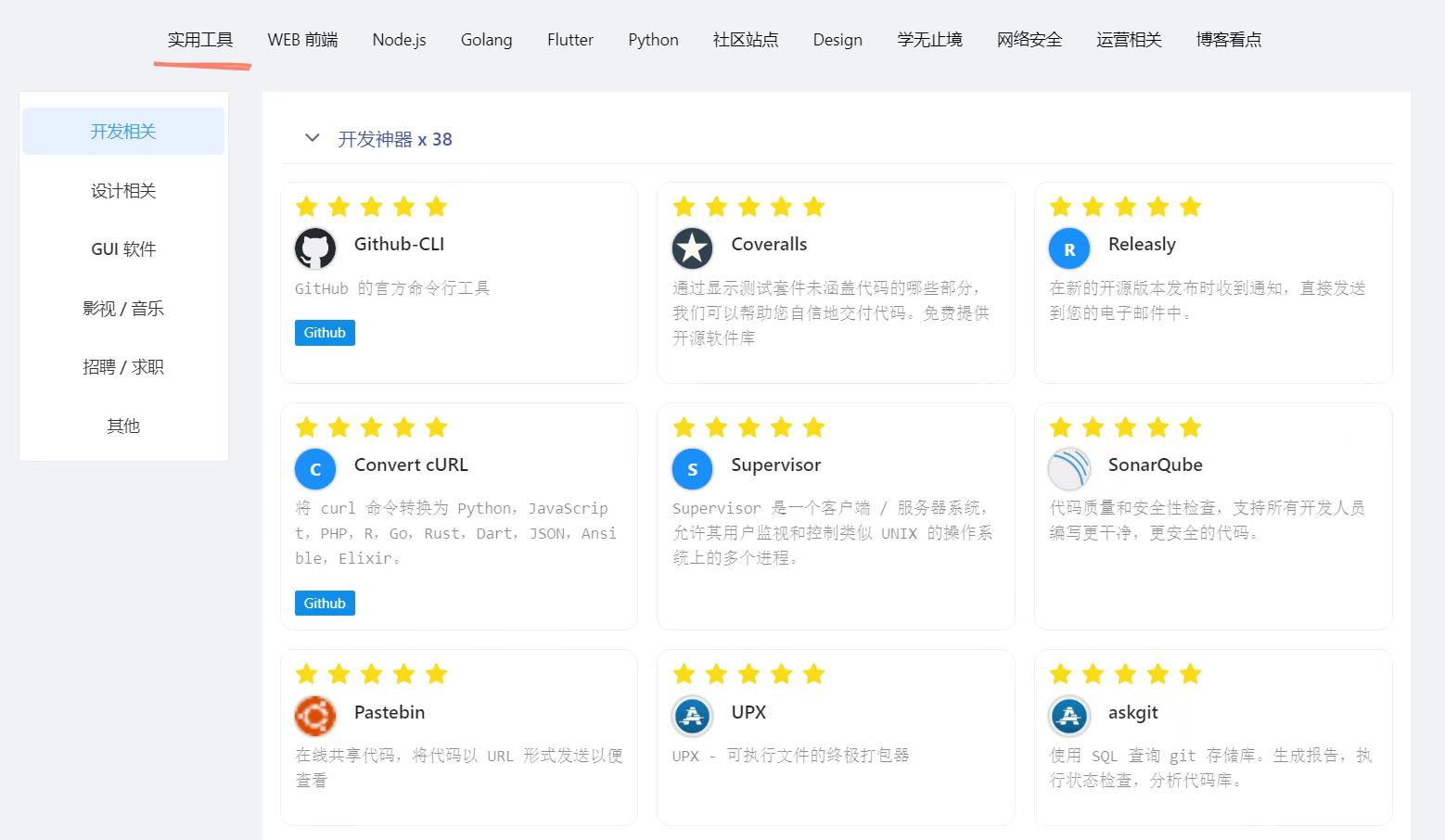Select 设计相关 in the sidebar

click(x=123, y=190)
